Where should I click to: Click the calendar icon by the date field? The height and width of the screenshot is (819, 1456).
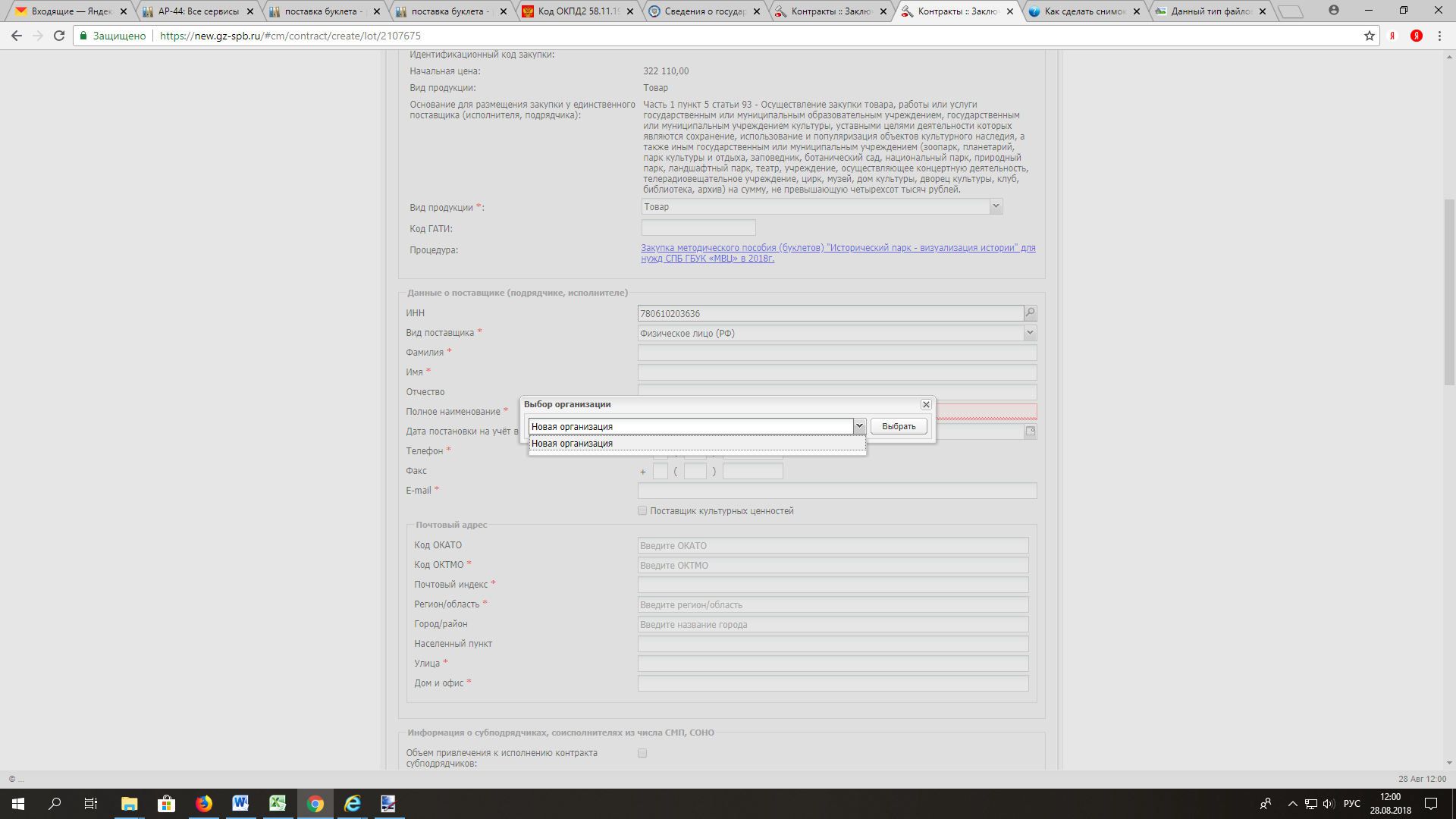pos(1030,431)
